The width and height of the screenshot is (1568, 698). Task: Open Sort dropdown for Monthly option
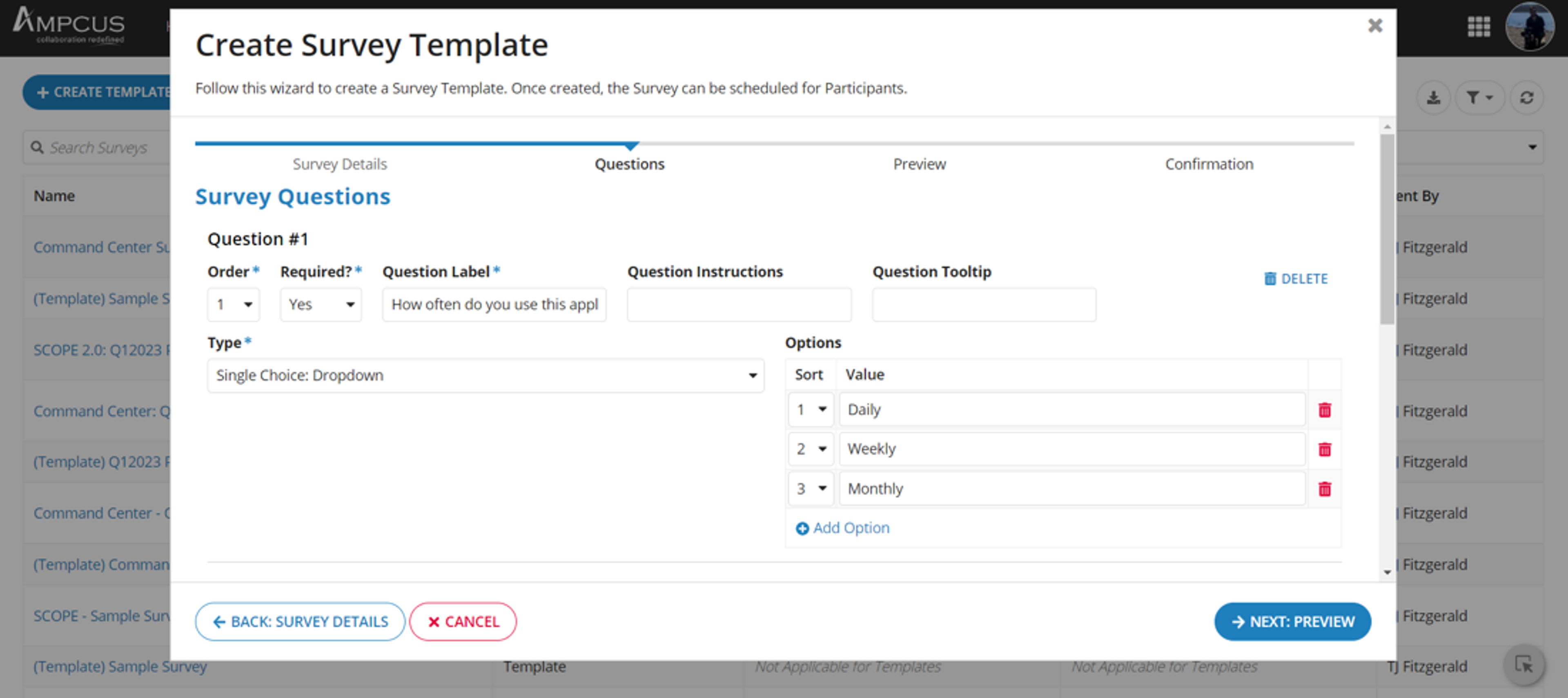[x=811, y=489]
